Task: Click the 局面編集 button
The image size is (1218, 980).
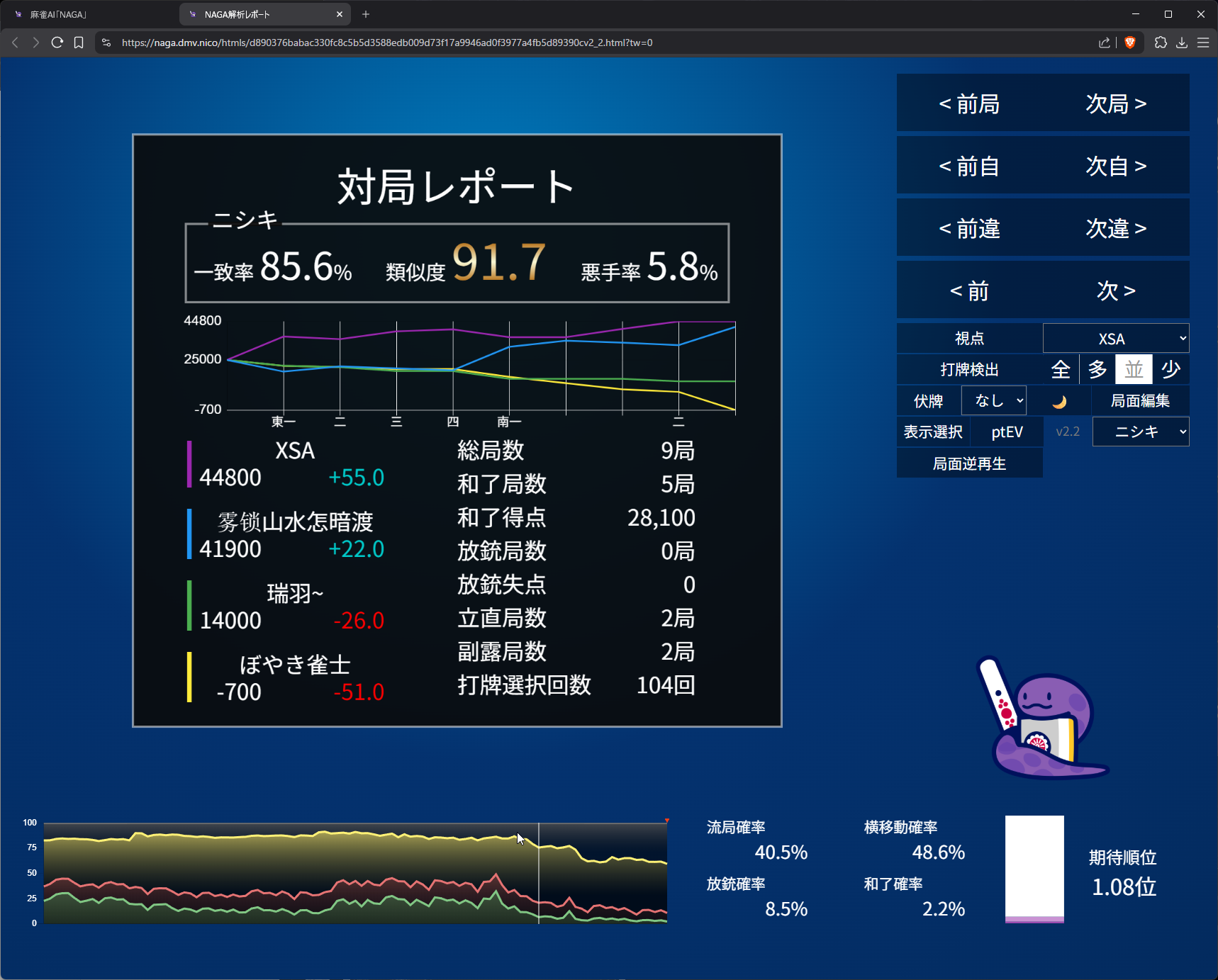Action: click(1140, 401)
